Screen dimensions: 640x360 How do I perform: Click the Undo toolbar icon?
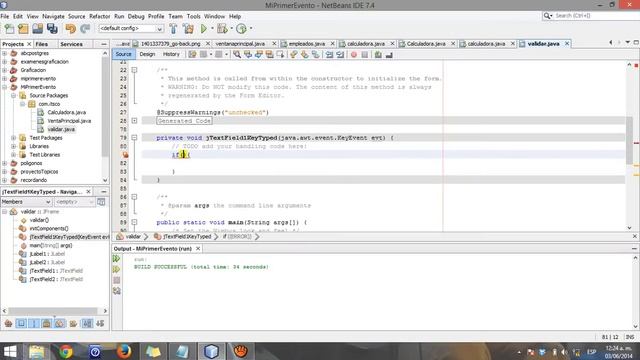click(x=71, y=29)
